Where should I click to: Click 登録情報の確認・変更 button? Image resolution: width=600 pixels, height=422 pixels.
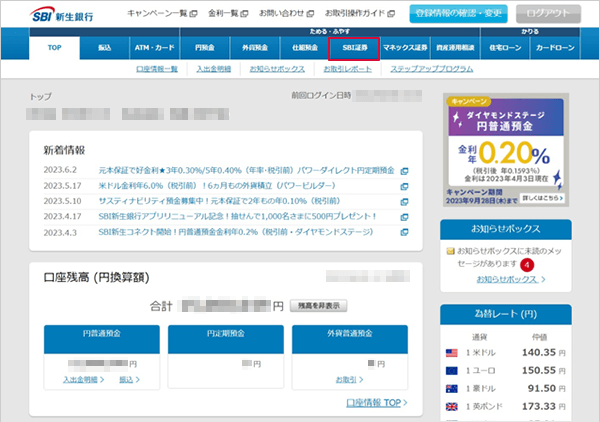coord(458,14)
